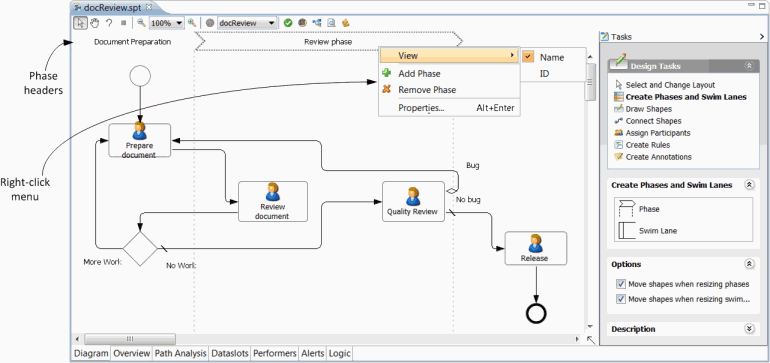
Task: Toggle the Name view checkmark option
Action: (528, 57)
